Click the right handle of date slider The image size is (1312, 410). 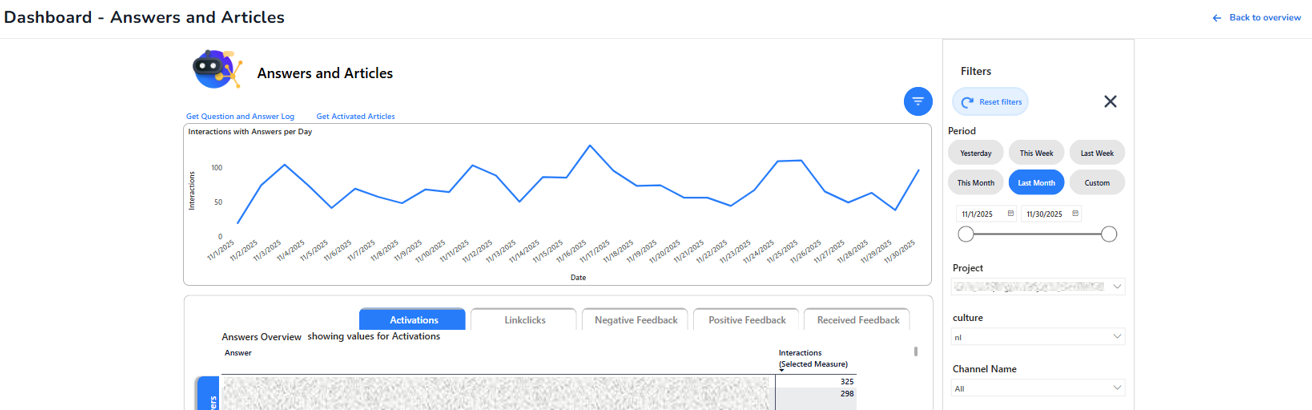[1108, 234]
